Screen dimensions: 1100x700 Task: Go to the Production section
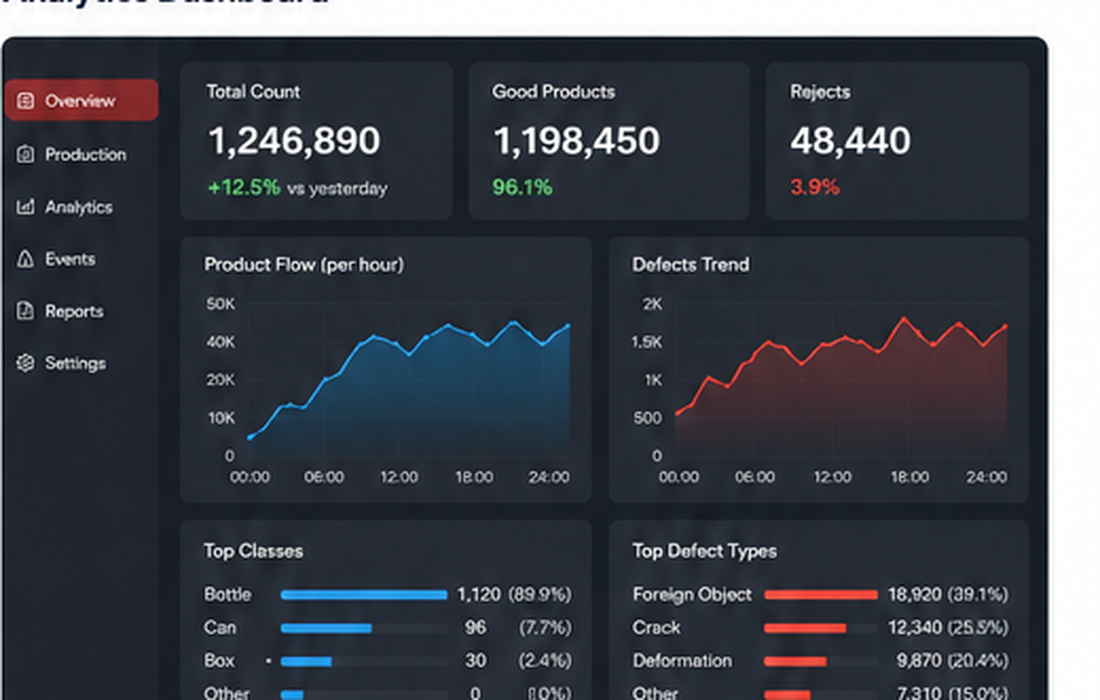(x=86, y=154)
